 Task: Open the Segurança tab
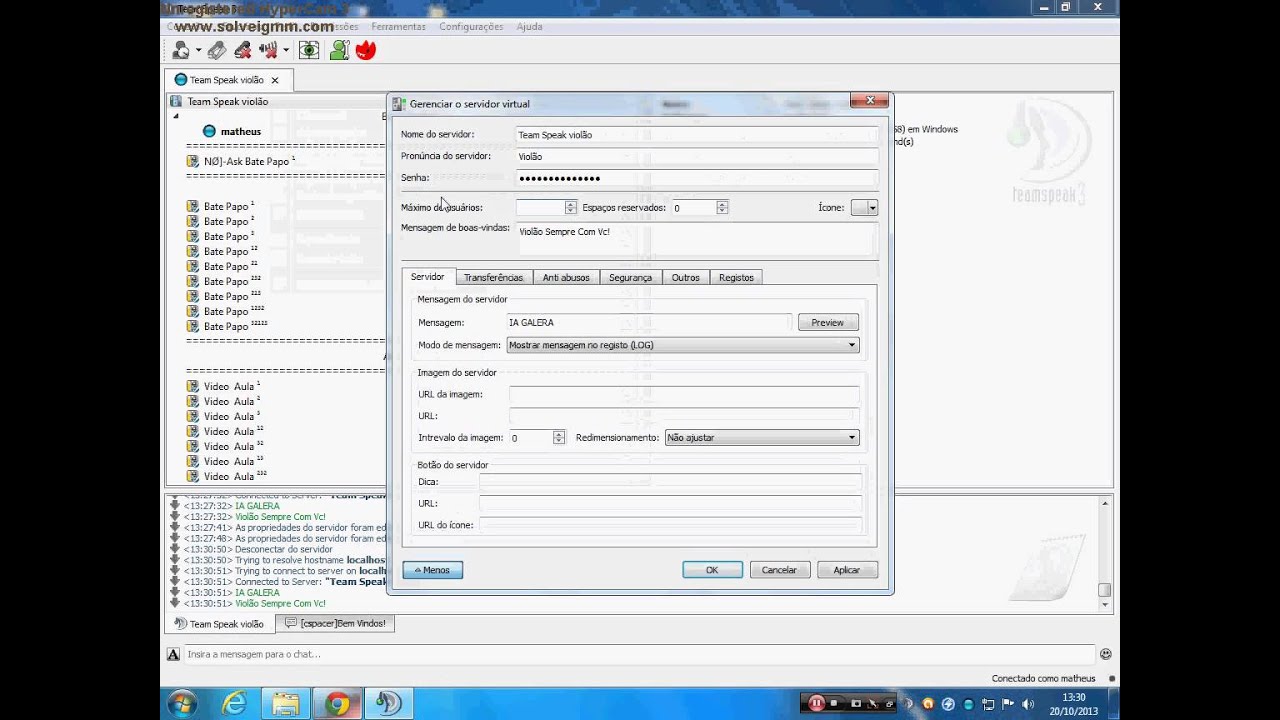coord(630,277)
